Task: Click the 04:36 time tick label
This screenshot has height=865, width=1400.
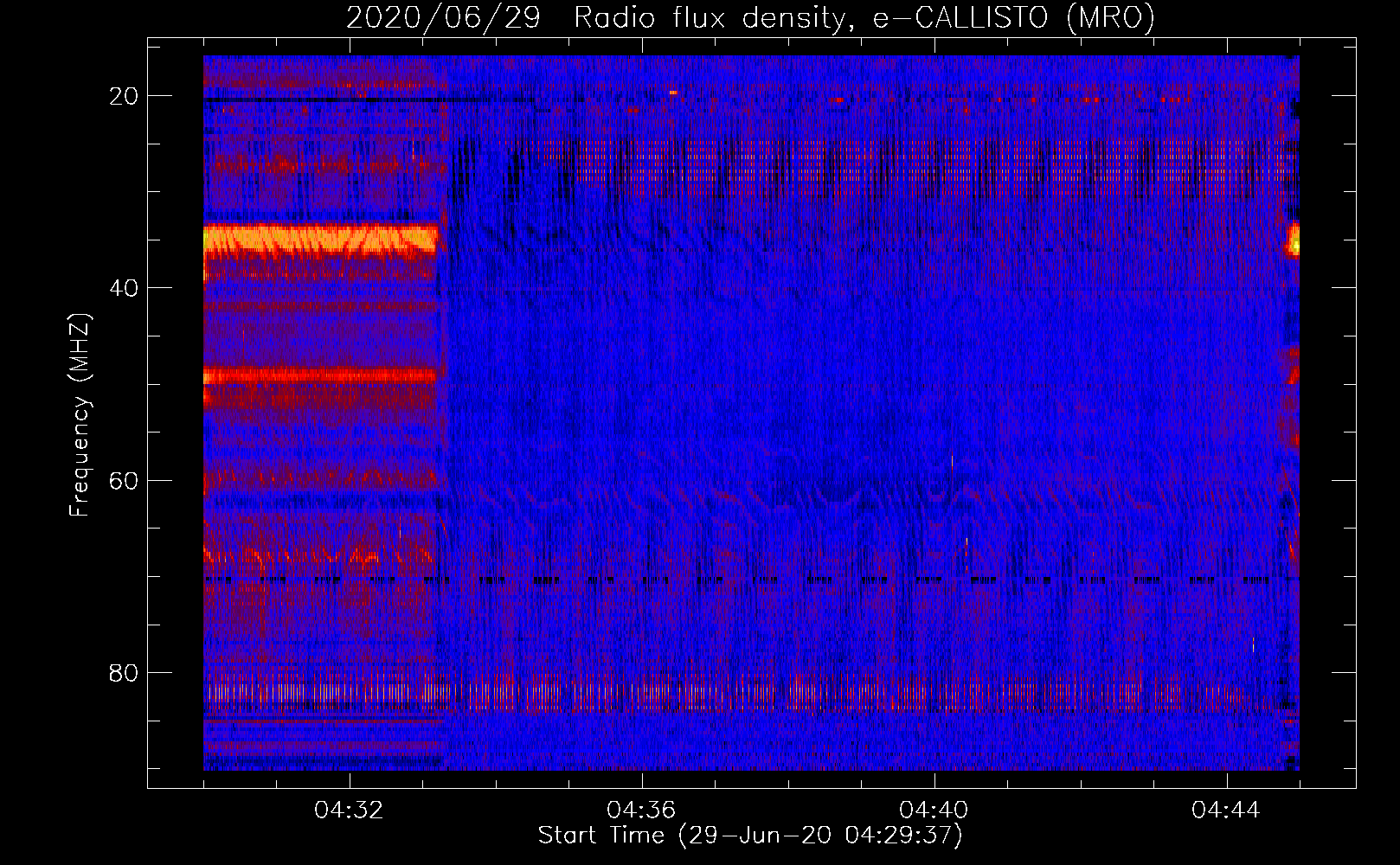Action: click(641, 811)
